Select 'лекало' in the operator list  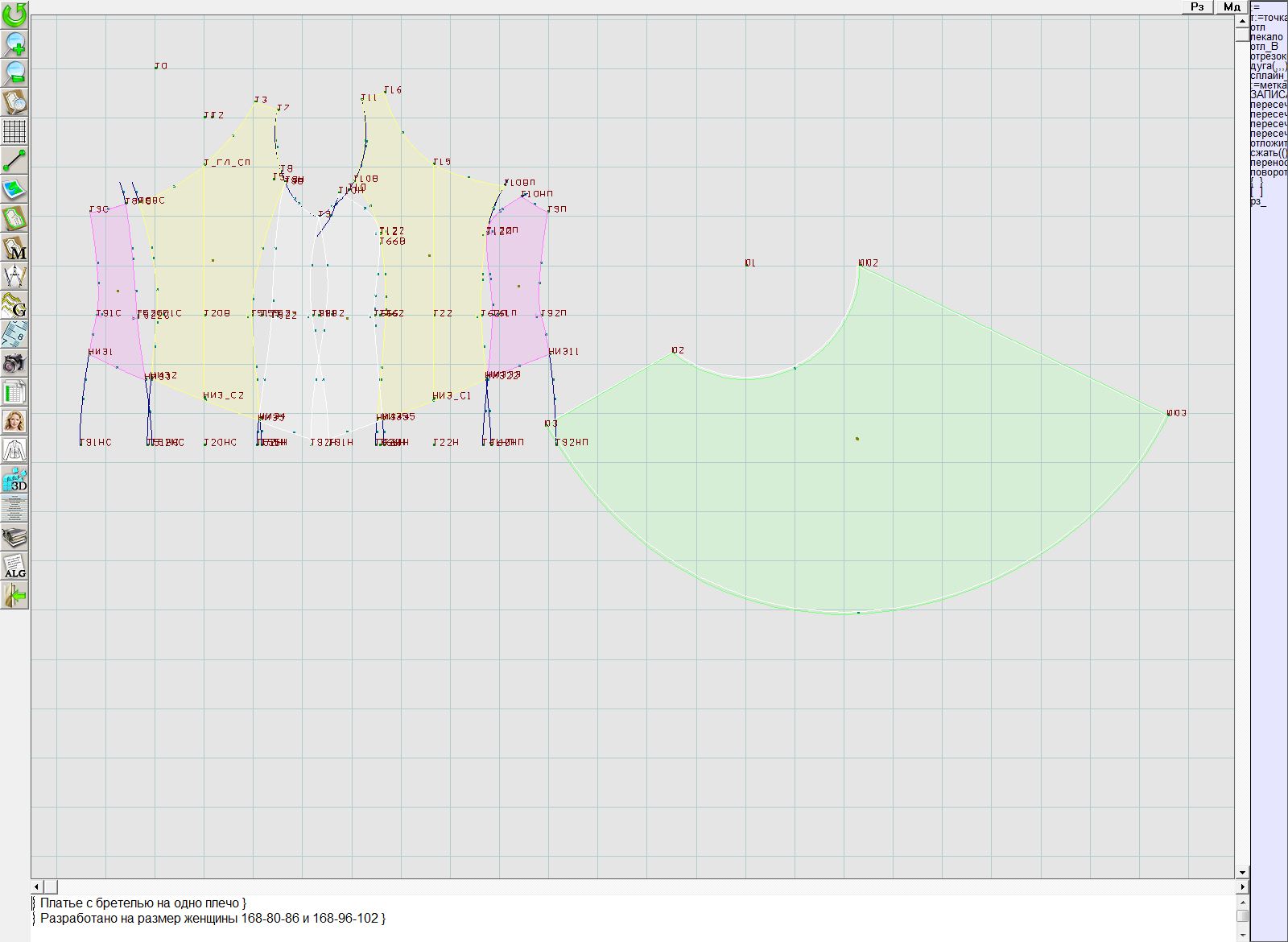click(x=1266, y=37)
